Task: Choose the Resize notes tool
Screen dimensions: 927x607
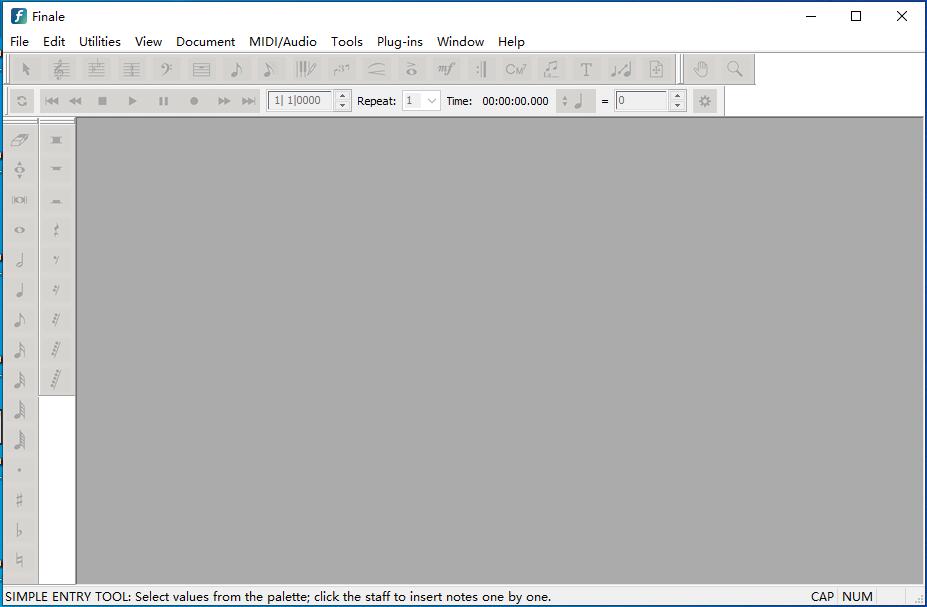Action: tap(621, 69)
